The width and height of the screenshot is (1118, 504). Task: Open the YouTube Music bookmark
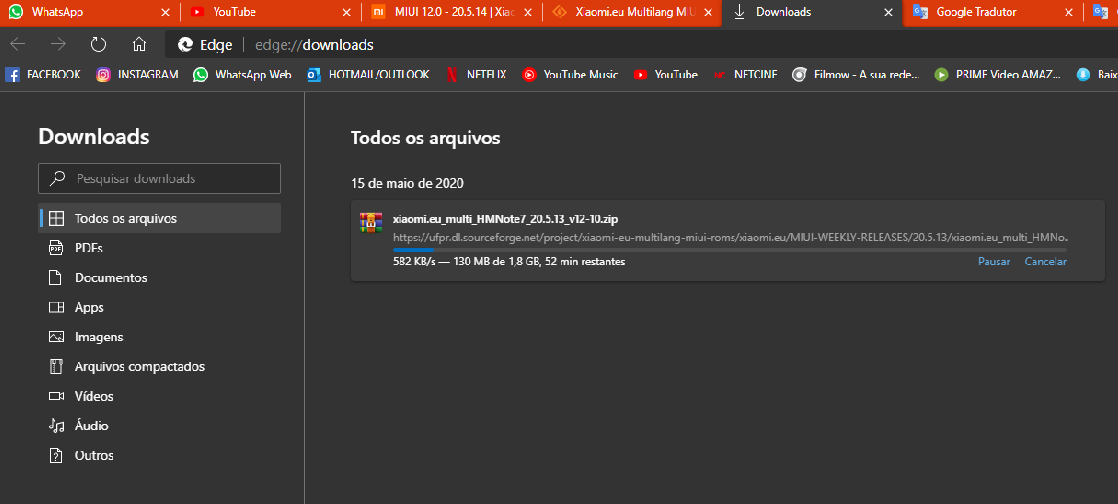(570, 74)
